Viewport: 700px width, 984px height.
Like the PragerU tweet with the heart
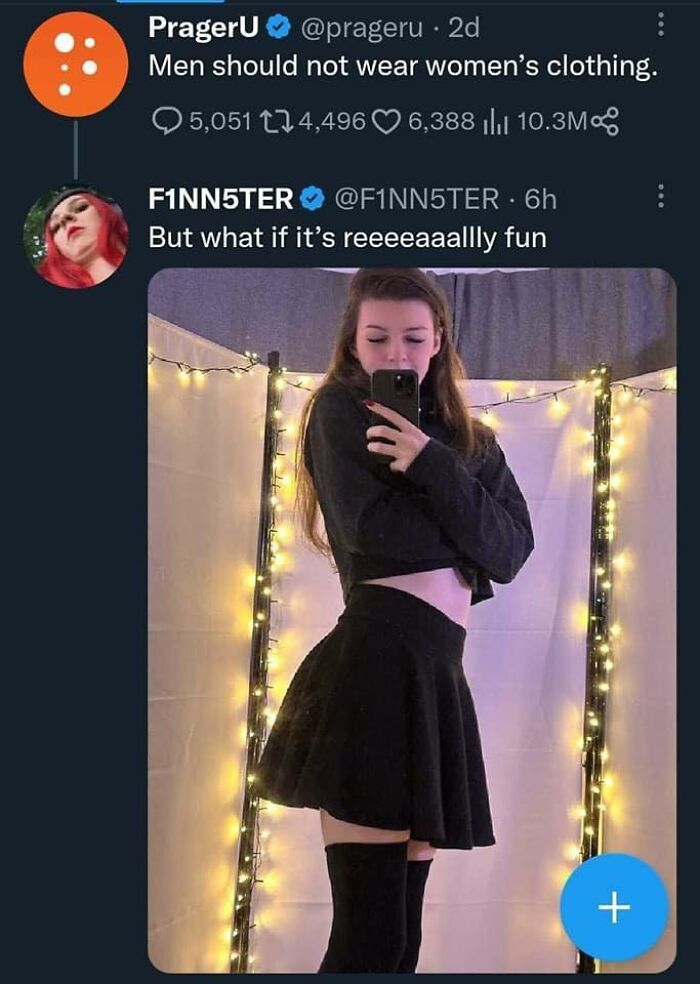pos(386,122)
